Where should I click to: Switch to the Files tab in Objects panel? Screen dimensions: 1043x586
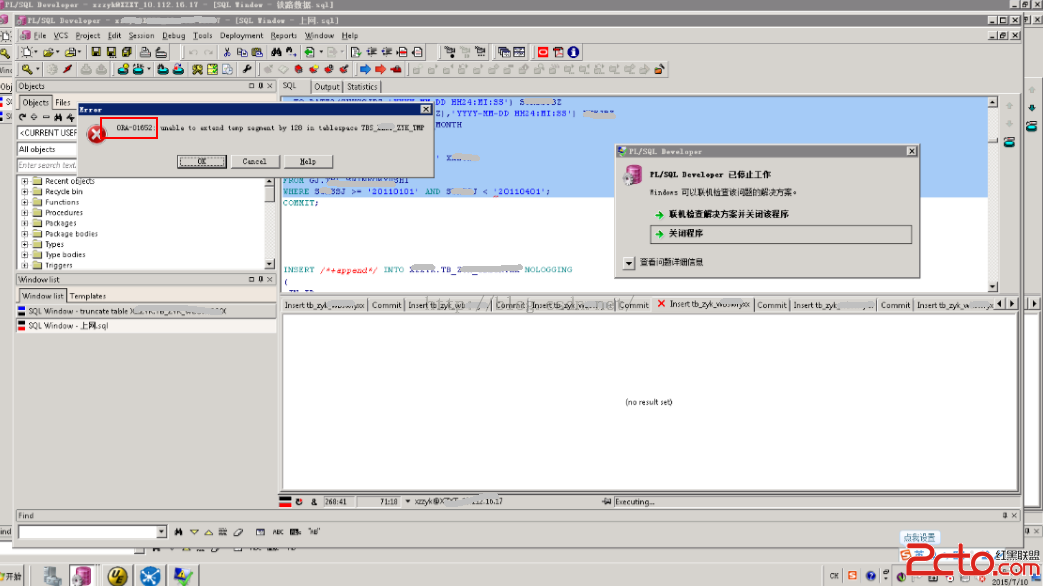click(63, 102)
